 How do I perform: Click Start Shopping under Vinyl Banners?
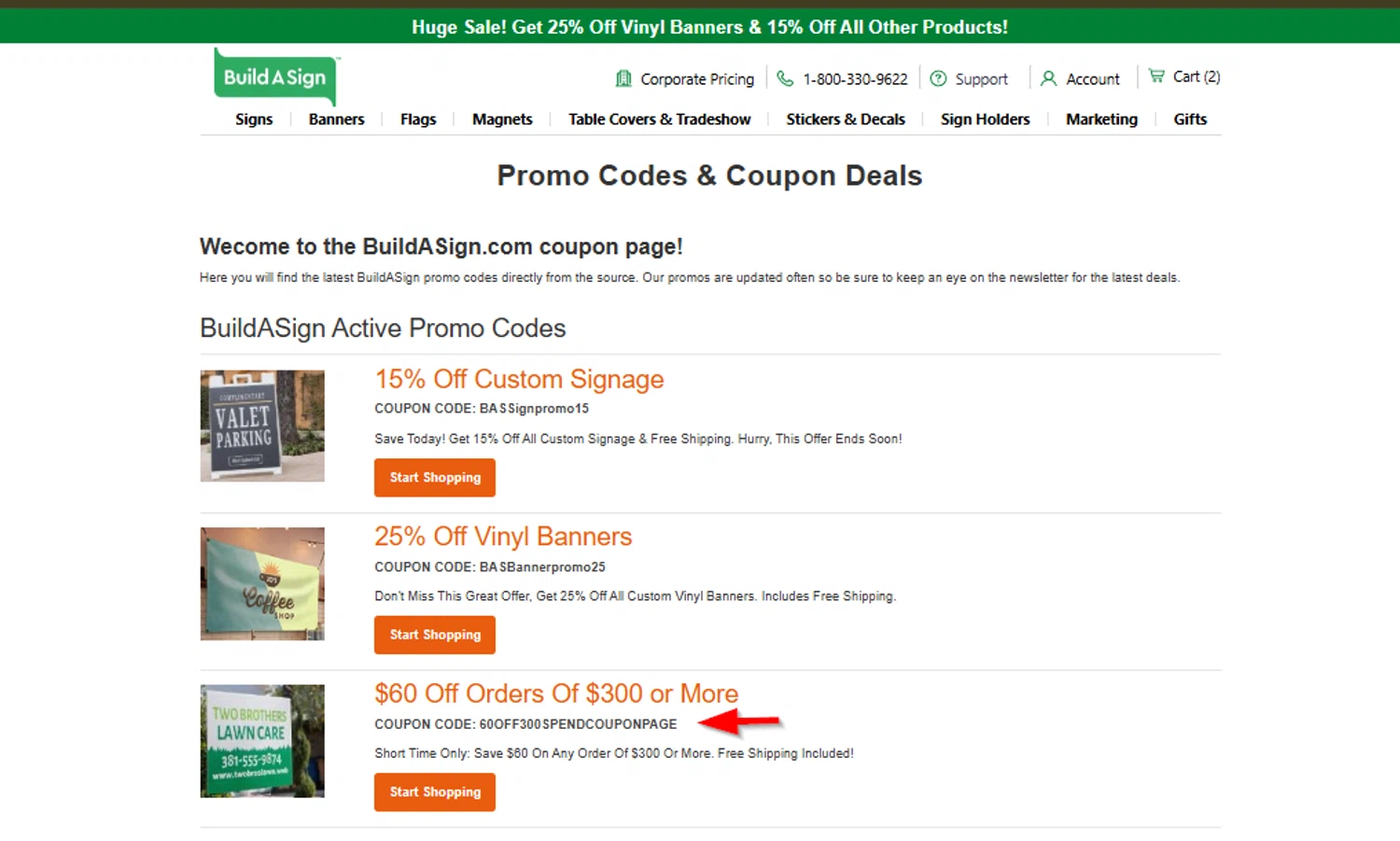tap(435, 635)
